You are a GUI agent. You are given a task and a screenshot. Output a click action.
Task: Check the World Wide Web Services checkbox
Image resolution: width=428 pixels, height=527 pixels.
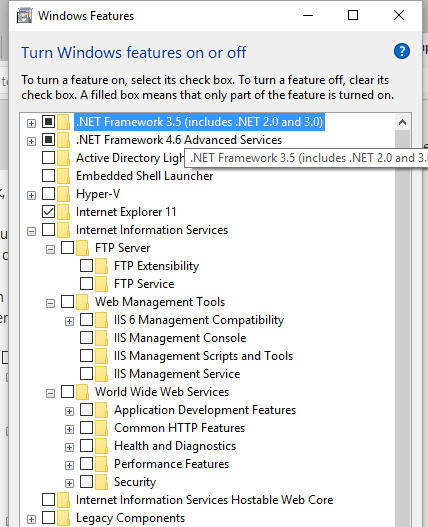tap(68, 391)
